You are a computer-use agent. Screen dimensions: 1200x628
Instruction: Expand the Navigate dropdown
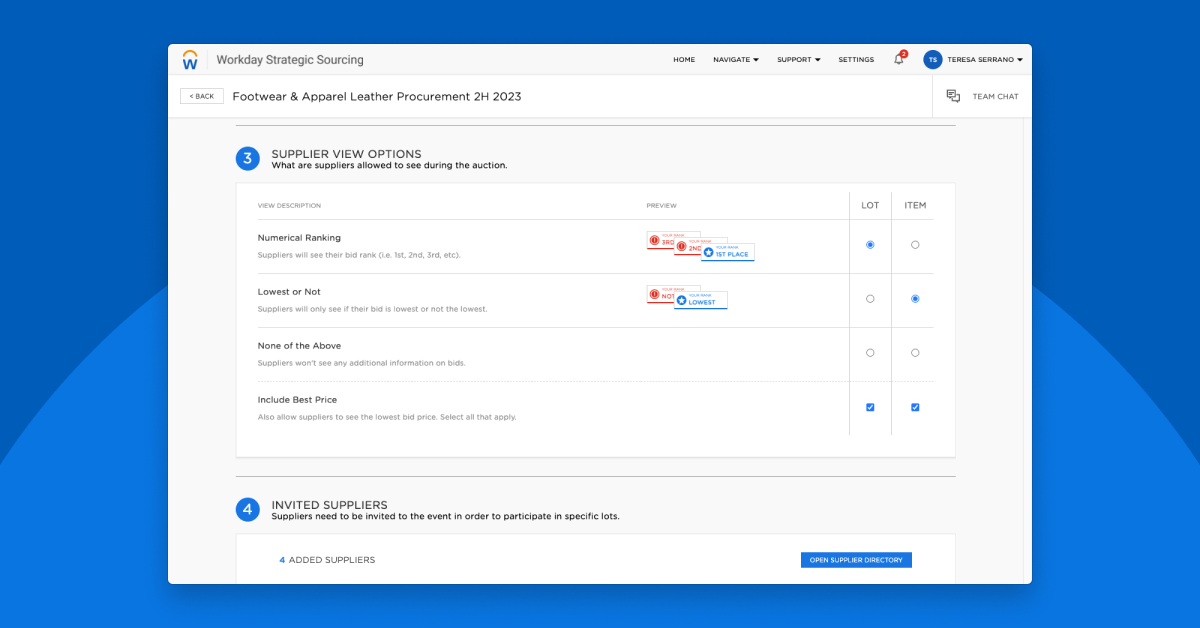tap(736, 60)
